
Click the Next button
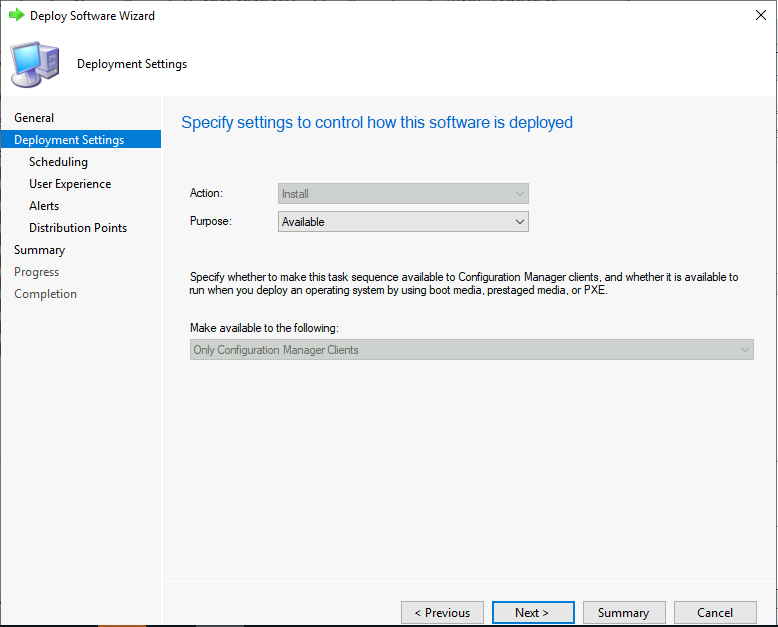coord(533,613)
